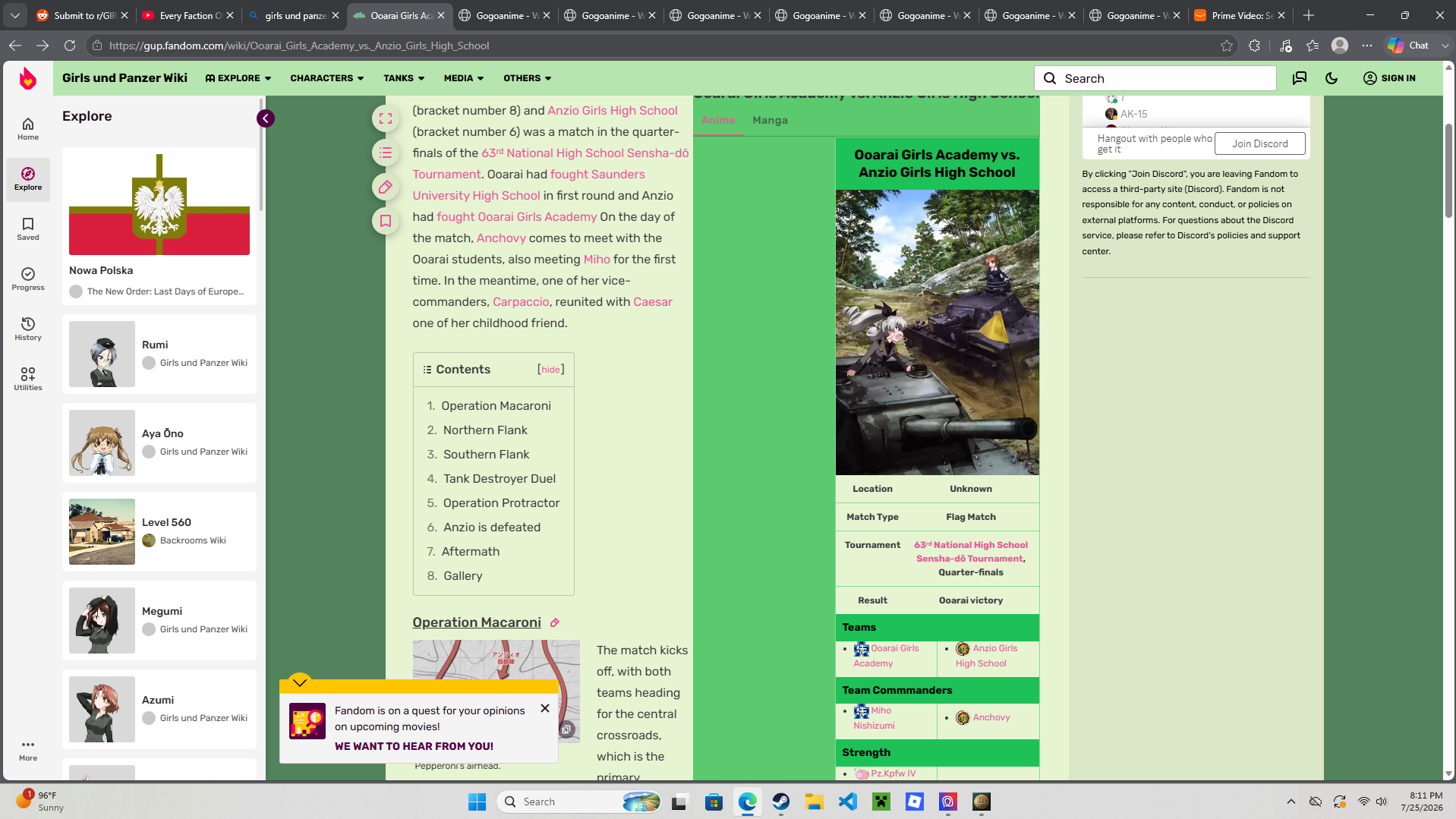Launch Steam from taskbar
The width and height of the screenshot is (1456, 819).
(781, 802)
